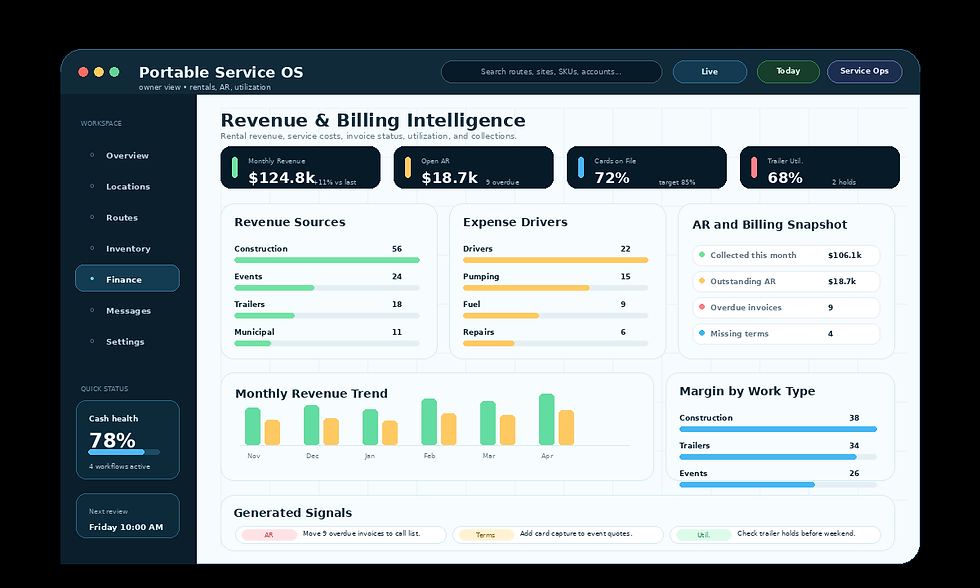Click the Trailers revenue source bar
This screenshot has width=980, height=588.
tap(327, 316)
